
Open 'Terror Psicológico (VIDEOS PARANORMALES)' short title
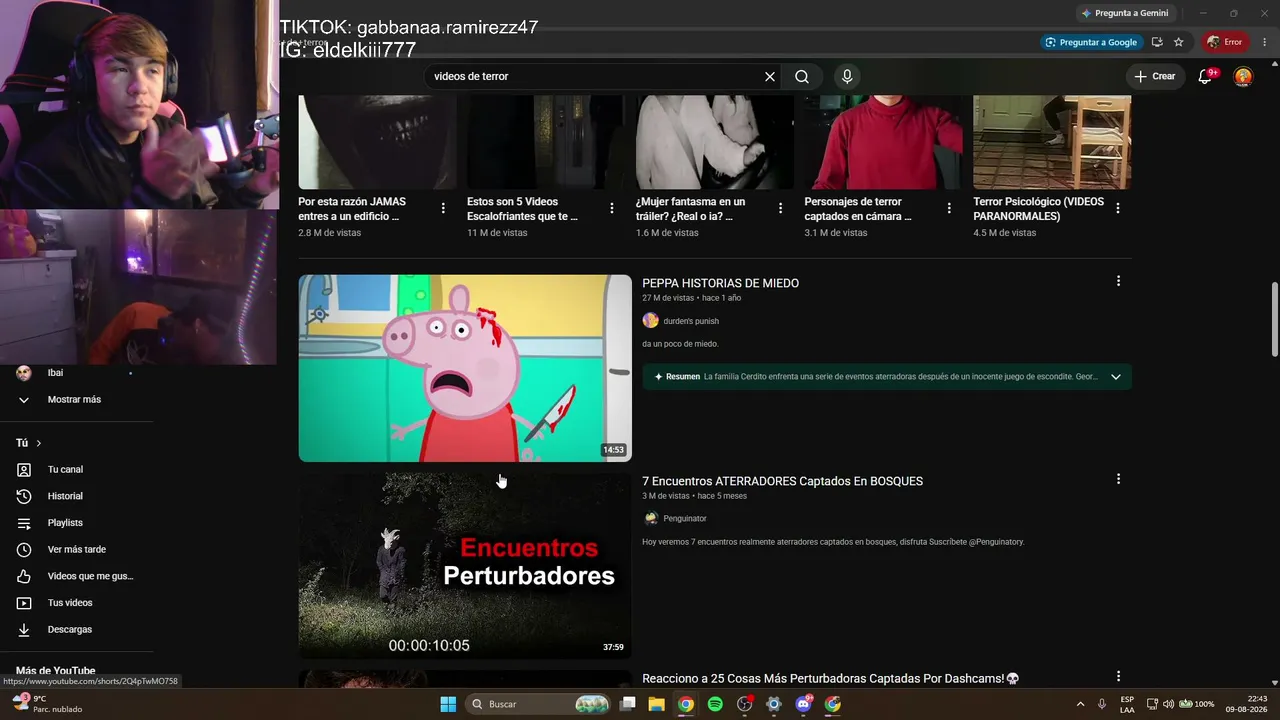(1039, 209)
